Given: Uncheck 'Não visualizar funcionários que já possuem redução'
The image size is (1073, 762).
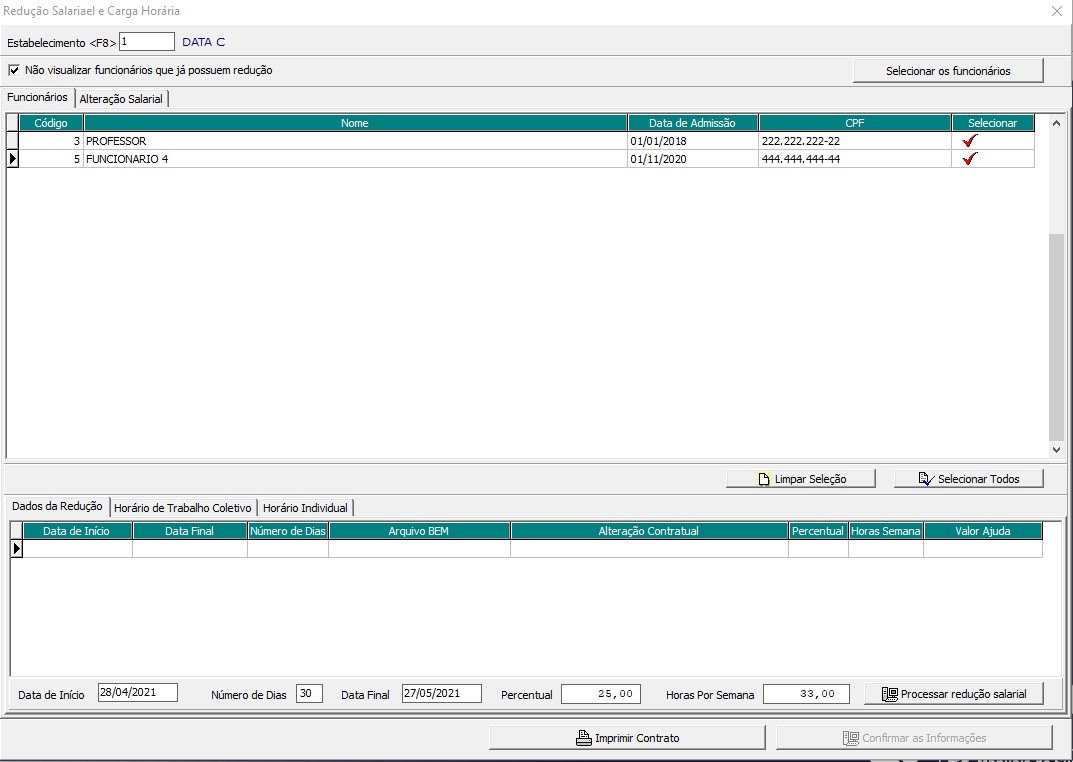Looking at the screenshot, I should pos(14,70).
